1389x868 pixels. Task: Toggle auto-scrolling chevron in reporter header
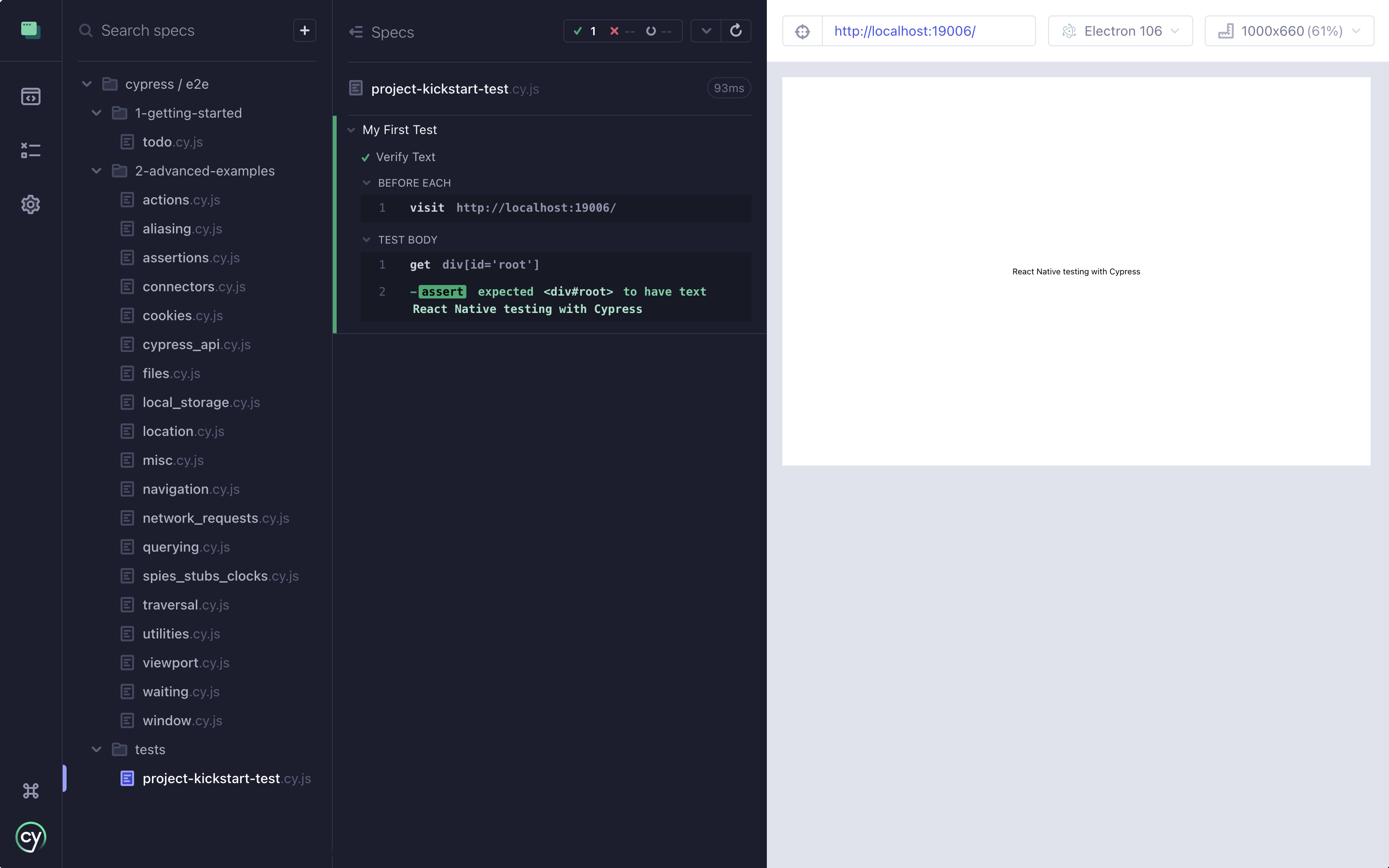point(706,31)
